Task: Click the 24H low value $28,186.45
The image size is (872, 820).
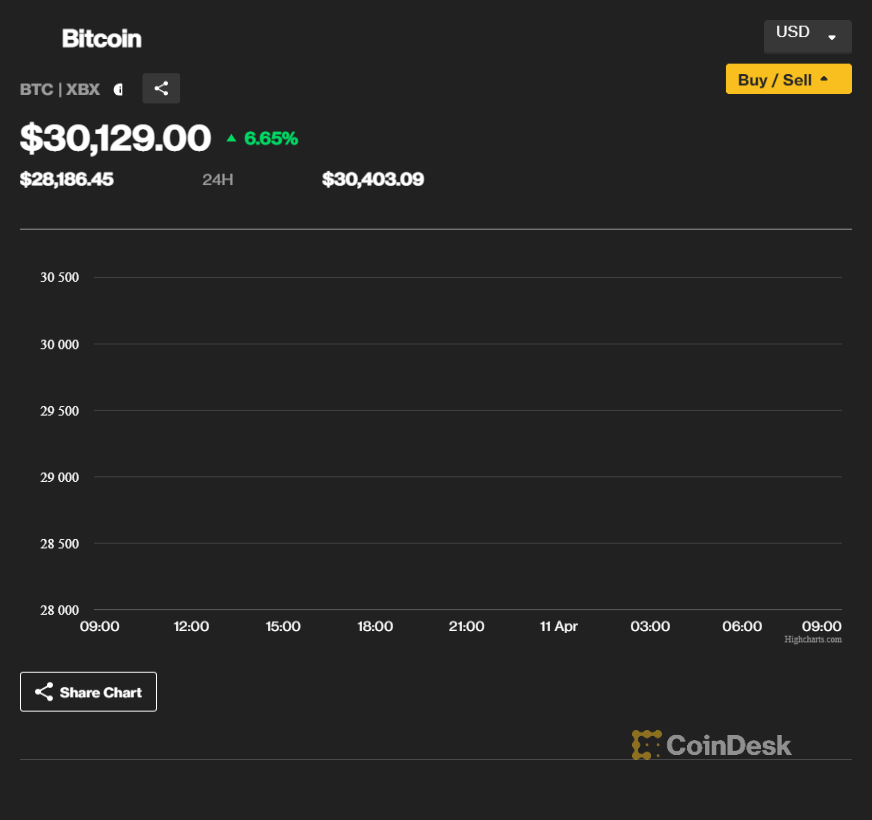Action: [67, 179]
